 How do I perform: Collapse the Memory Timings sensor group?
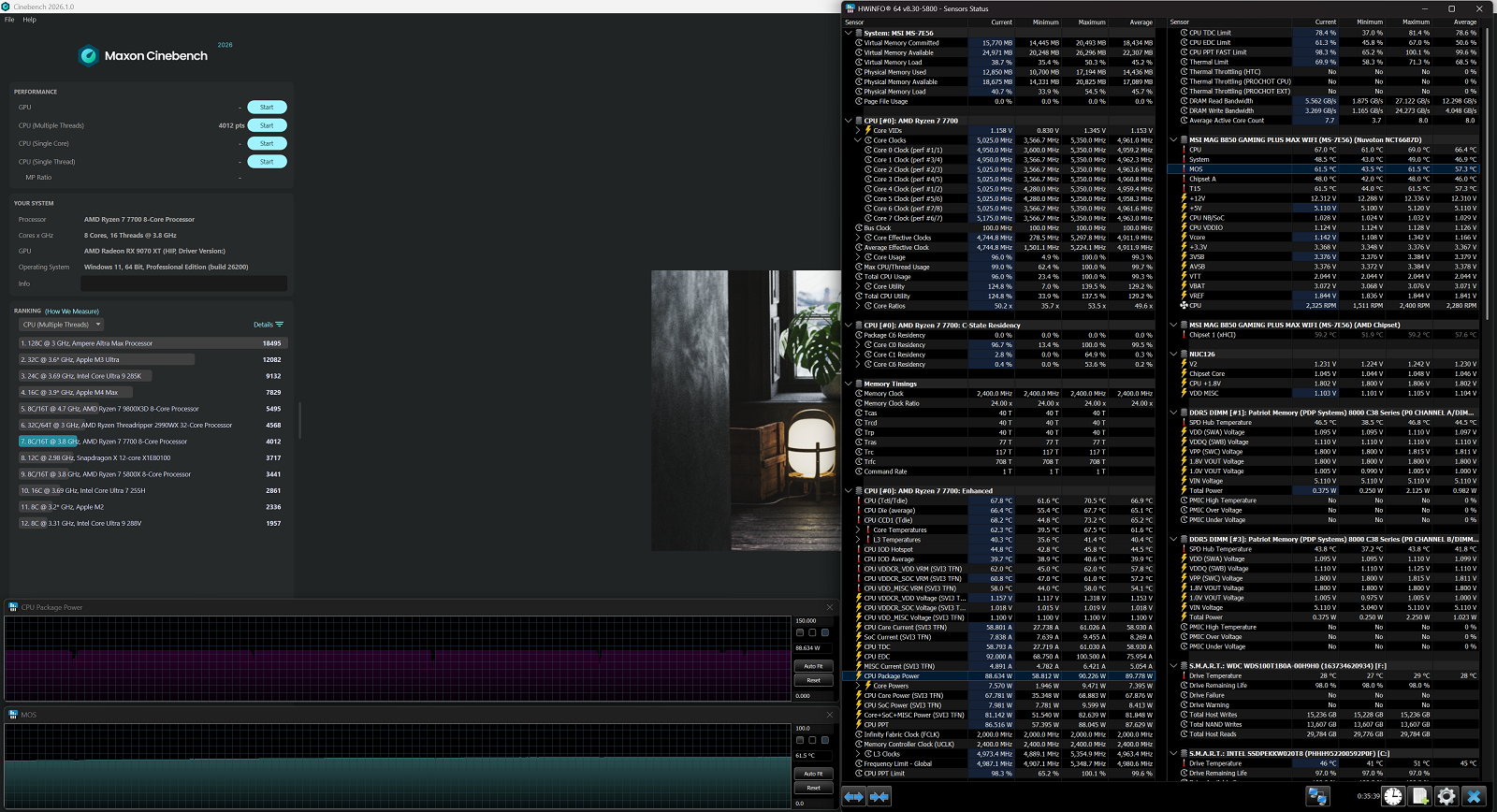[849, 384]
